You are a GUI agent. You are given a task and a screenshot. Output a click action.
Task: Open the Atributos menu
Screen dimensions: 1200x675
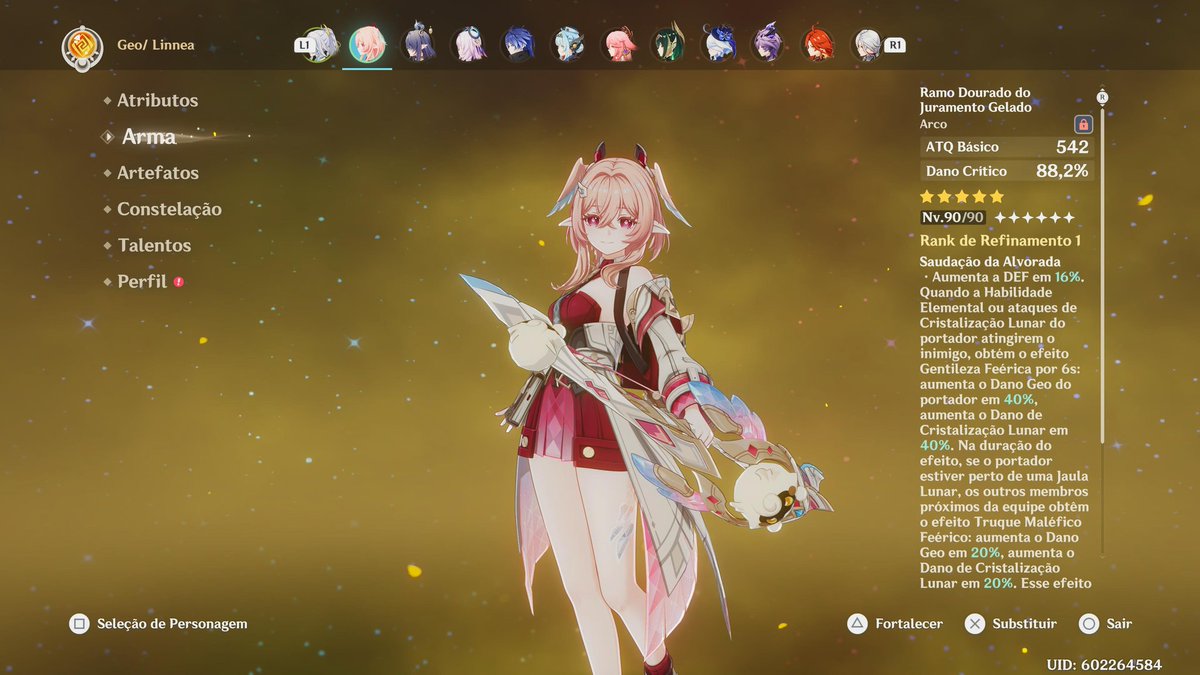157,100
